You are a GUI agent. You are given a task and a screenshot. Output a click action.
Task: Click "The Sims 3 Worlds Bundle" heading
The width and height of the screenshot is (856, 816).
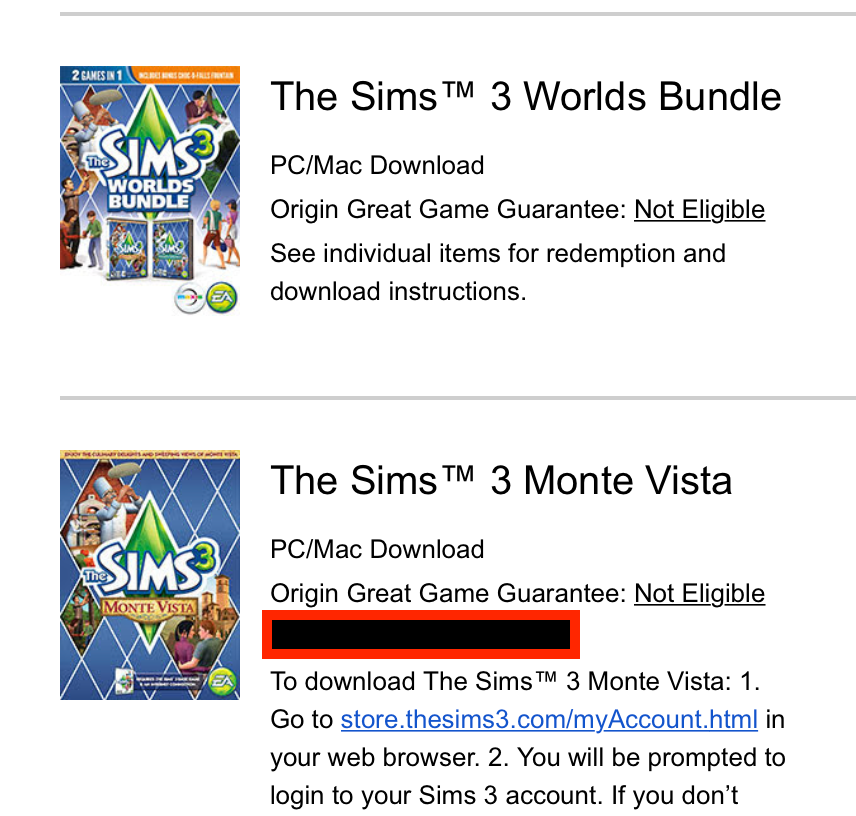tap(526, 97)
